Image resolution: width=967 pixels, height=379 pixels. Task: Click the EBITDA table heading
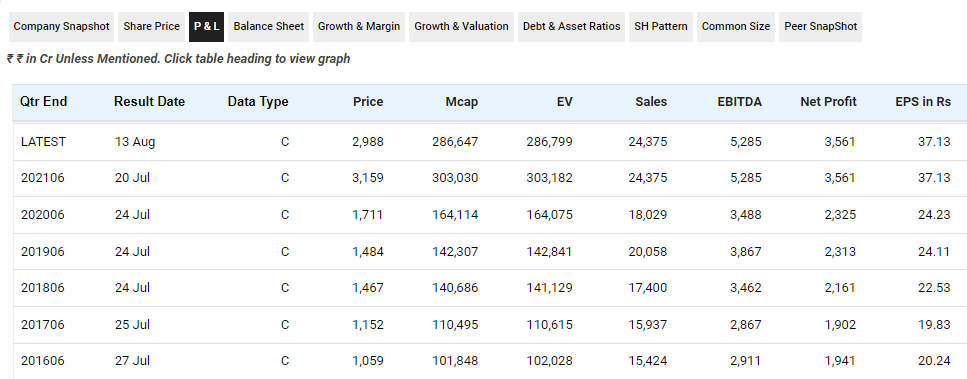(739, 102)
